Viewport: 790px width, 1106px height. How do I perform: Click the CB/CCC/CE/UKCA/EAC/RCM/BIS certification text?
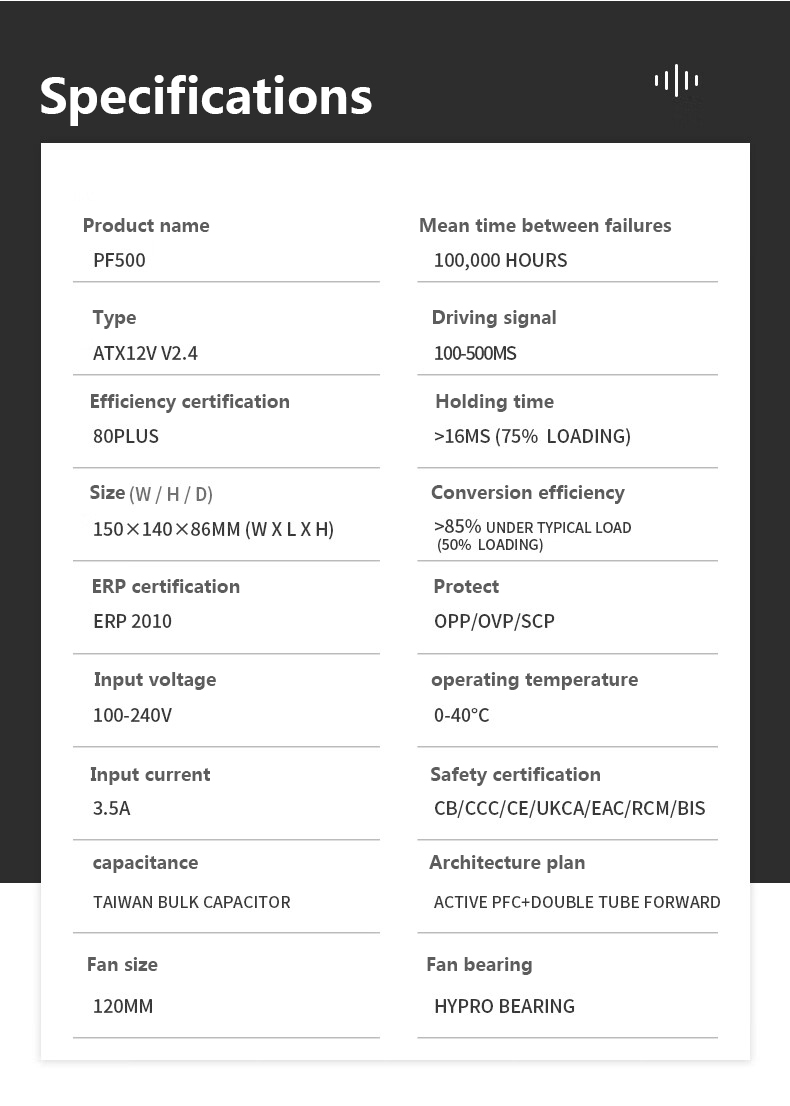569,808
